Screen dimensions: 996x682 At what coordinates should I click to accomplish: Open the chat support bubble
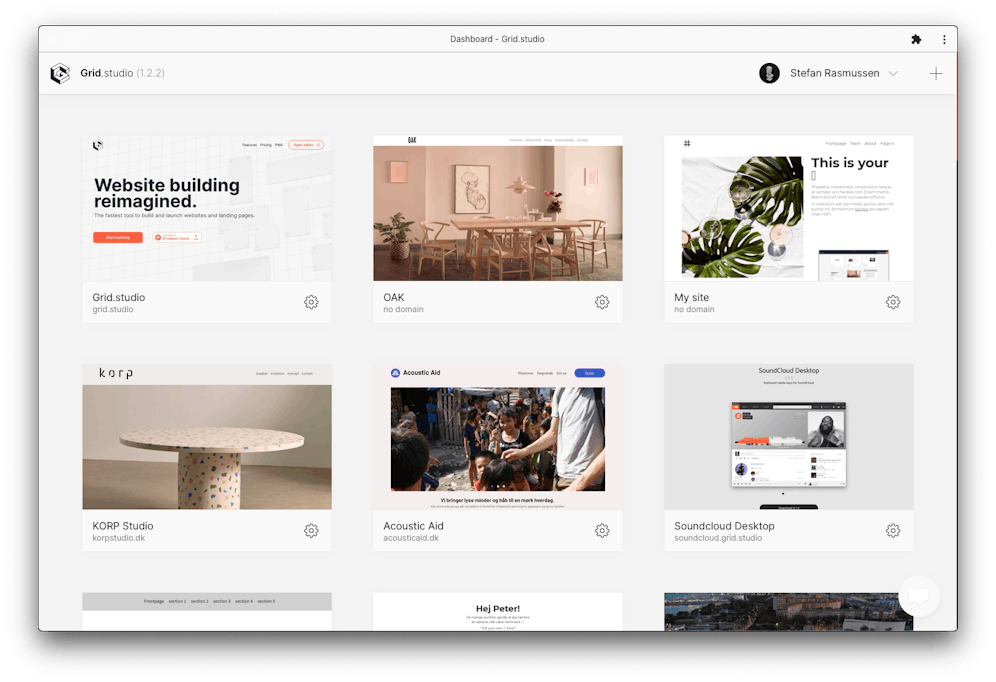918,596
